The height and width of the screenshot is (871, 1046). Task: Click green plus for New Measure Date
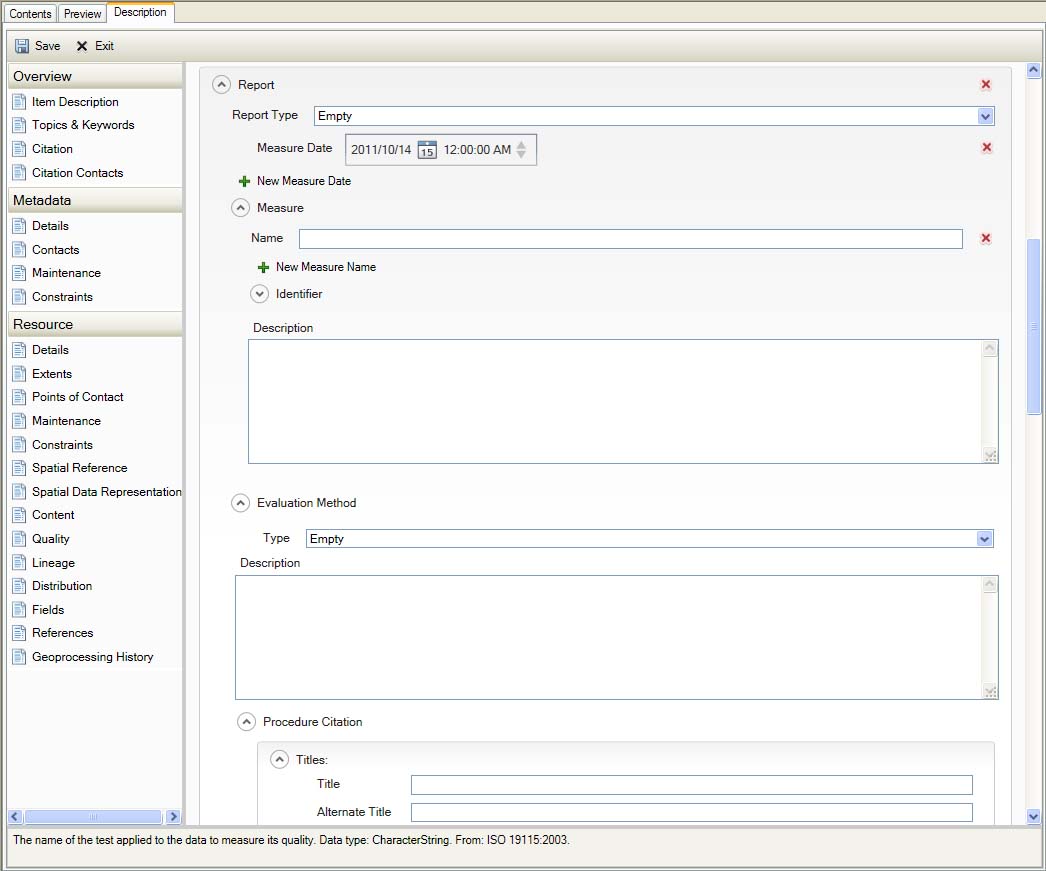click(x=245, y=182)
